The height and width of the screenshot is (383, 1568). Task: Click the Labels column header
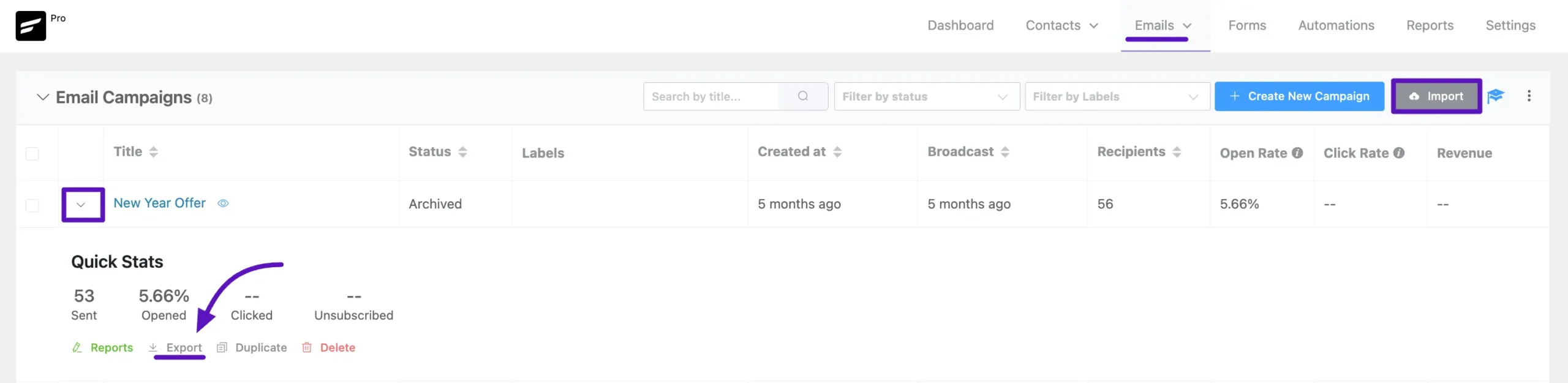coord(543,153)
